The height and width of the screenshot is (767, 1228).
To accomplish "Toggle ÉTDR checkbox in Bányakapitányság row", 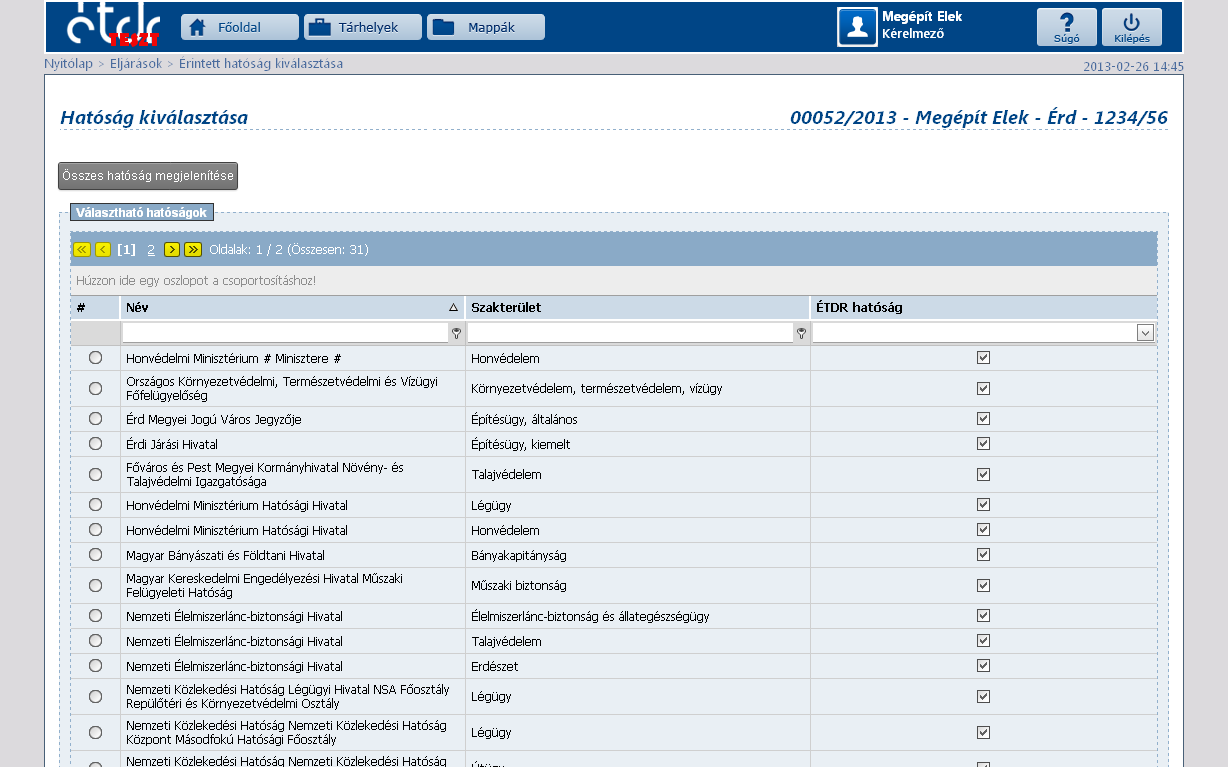I will 983,555.
